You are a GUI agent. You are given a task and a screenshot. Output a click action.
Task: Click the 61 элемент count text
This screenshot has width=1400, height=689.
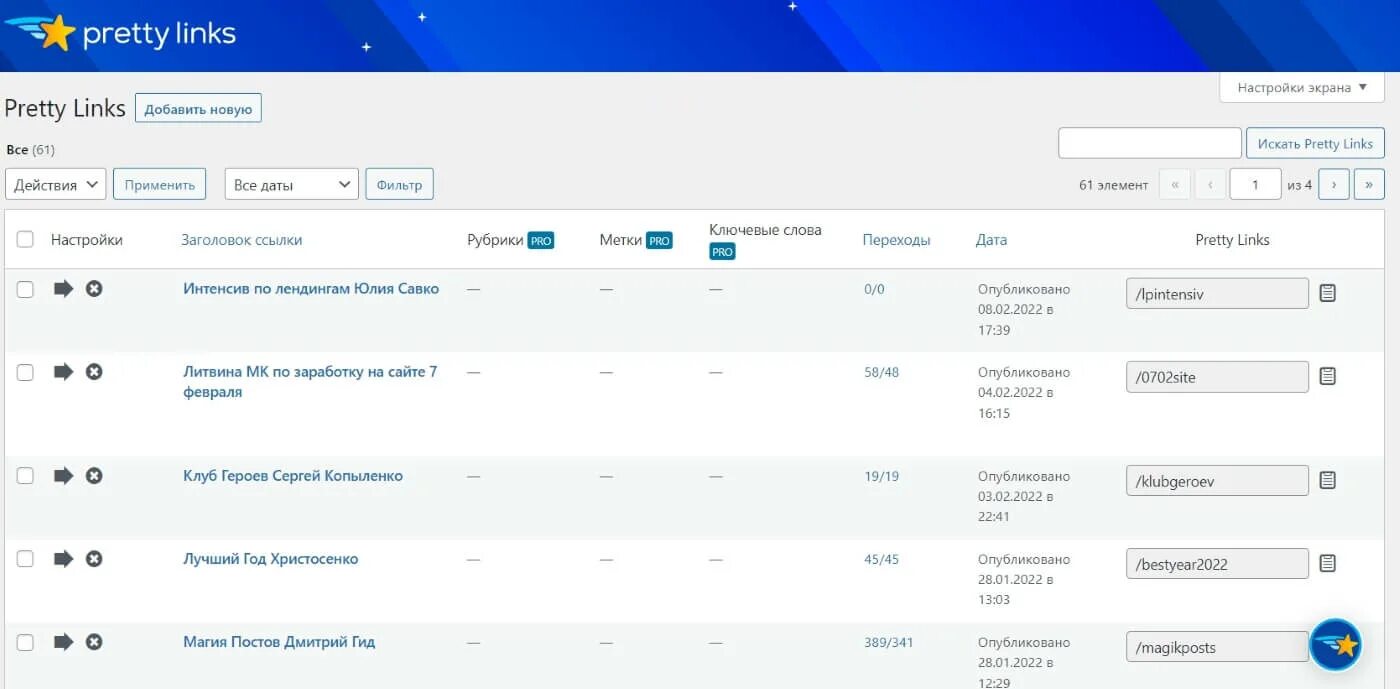(x=1114, y=185)
